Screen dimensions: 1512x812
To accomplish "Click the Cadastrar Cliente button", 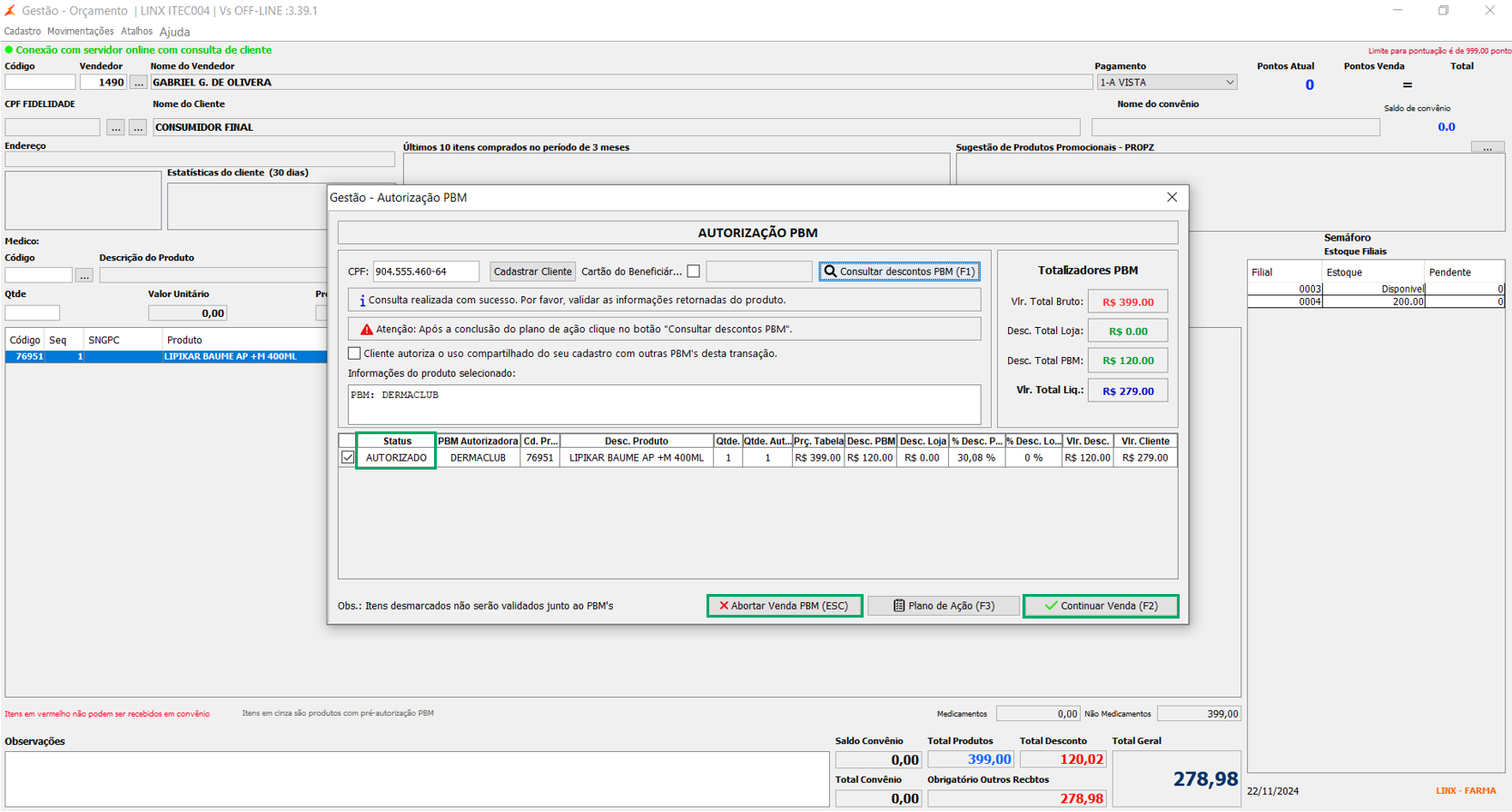I will point(532,272).
